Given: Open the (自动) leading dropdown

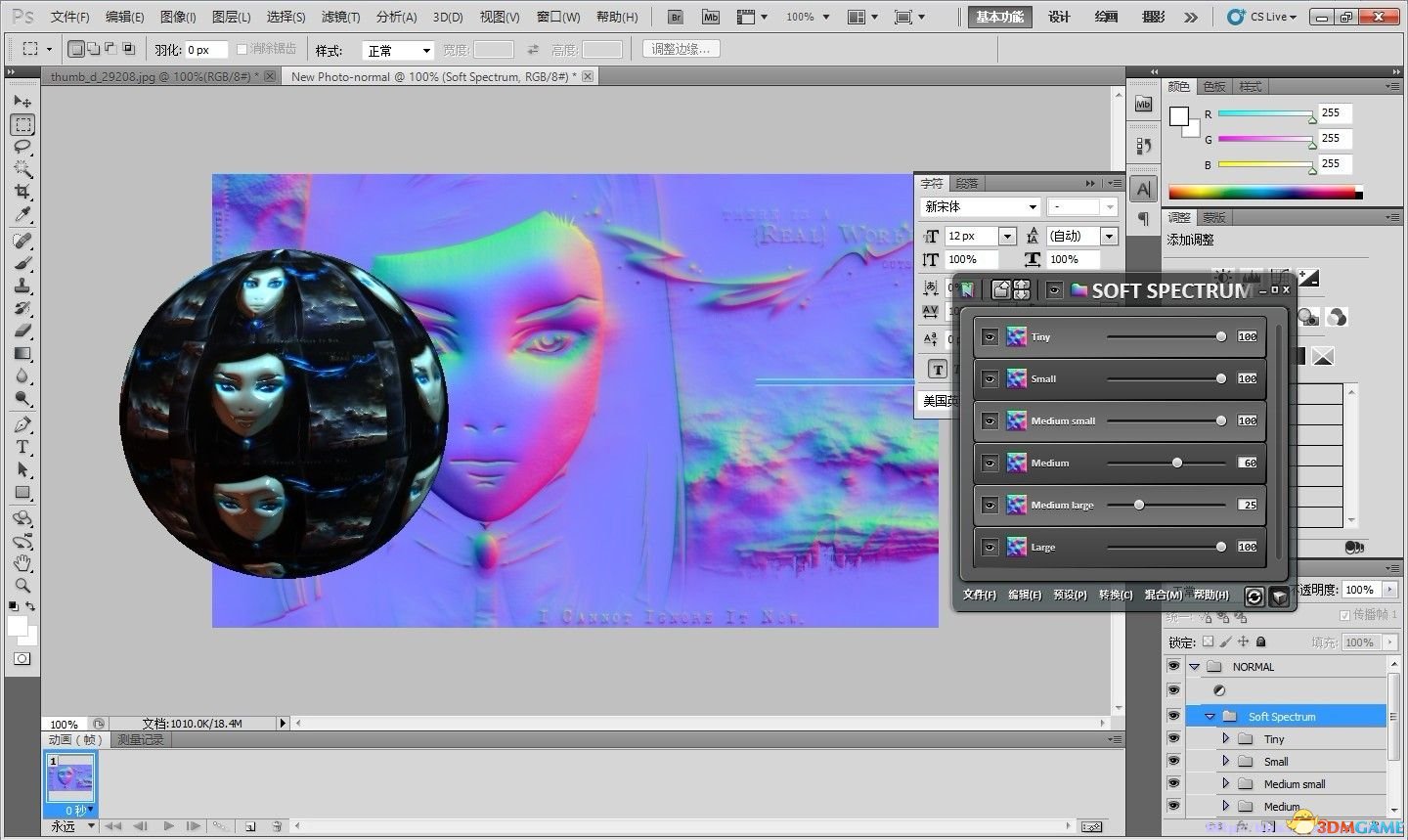Looking at the screenshot, I should (1081, 236).
